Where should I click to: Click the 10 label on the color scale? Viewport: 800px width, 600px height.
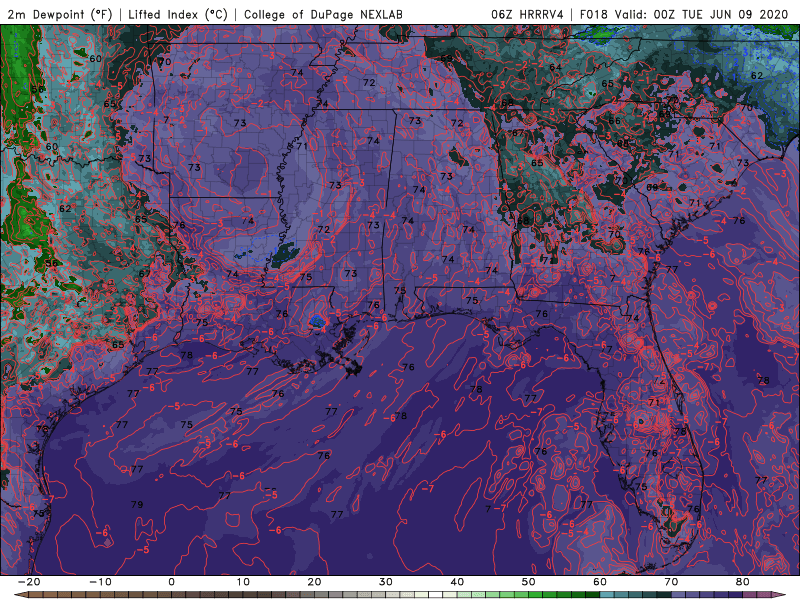[x=243, y=582]
